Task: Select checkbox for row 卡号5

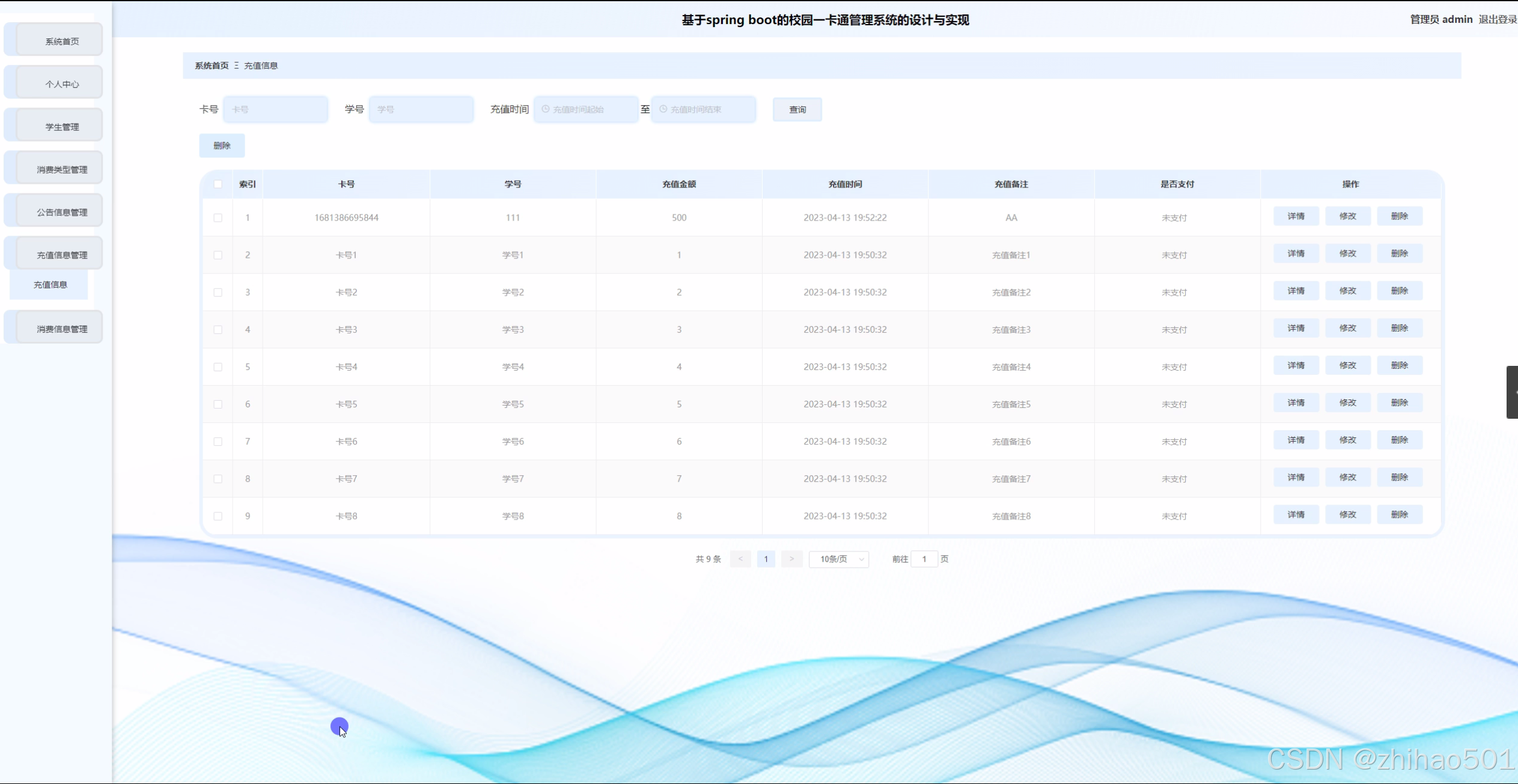Action: point(218,404)
